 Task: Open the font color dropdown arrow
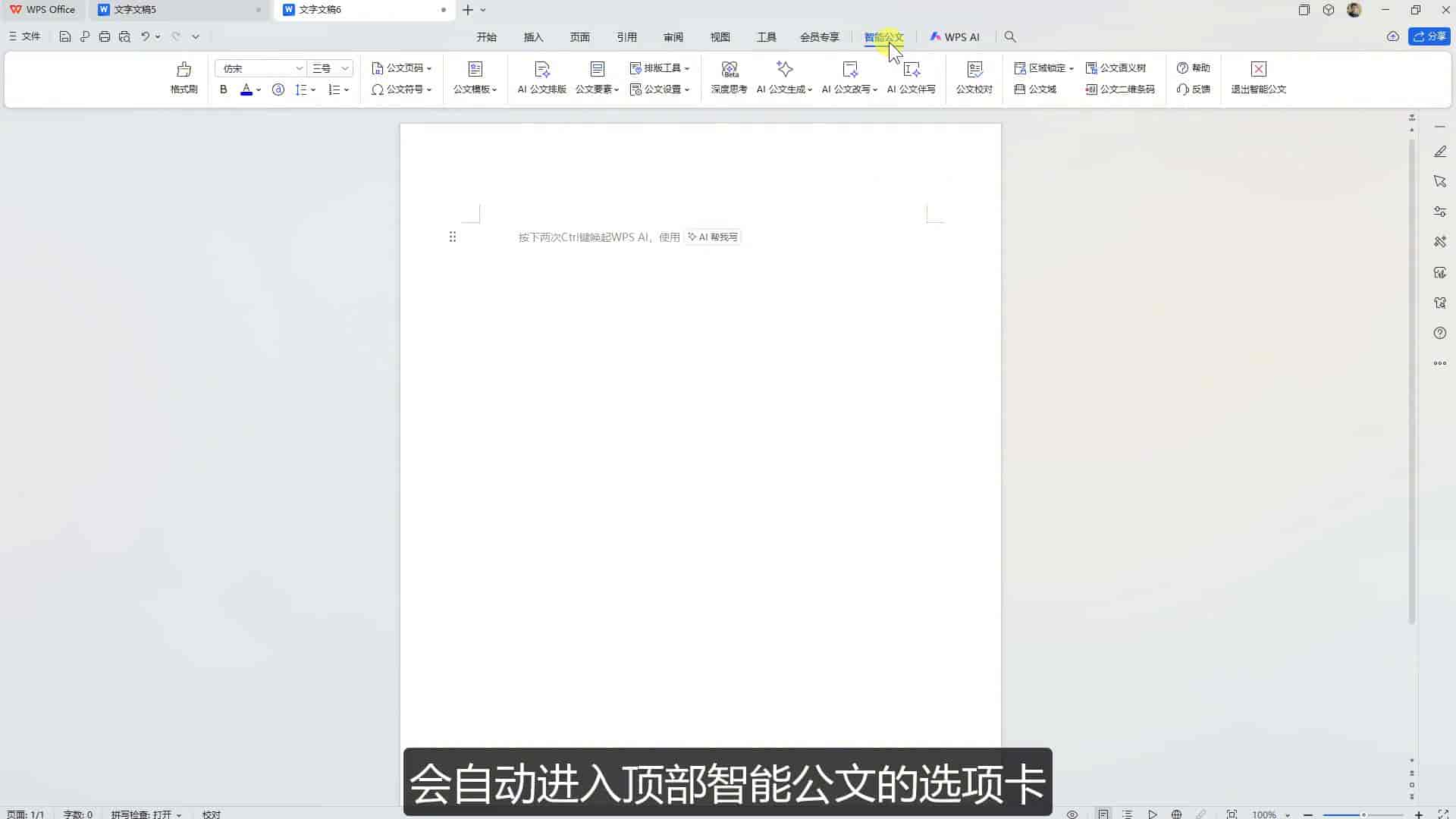click(259, 90)
